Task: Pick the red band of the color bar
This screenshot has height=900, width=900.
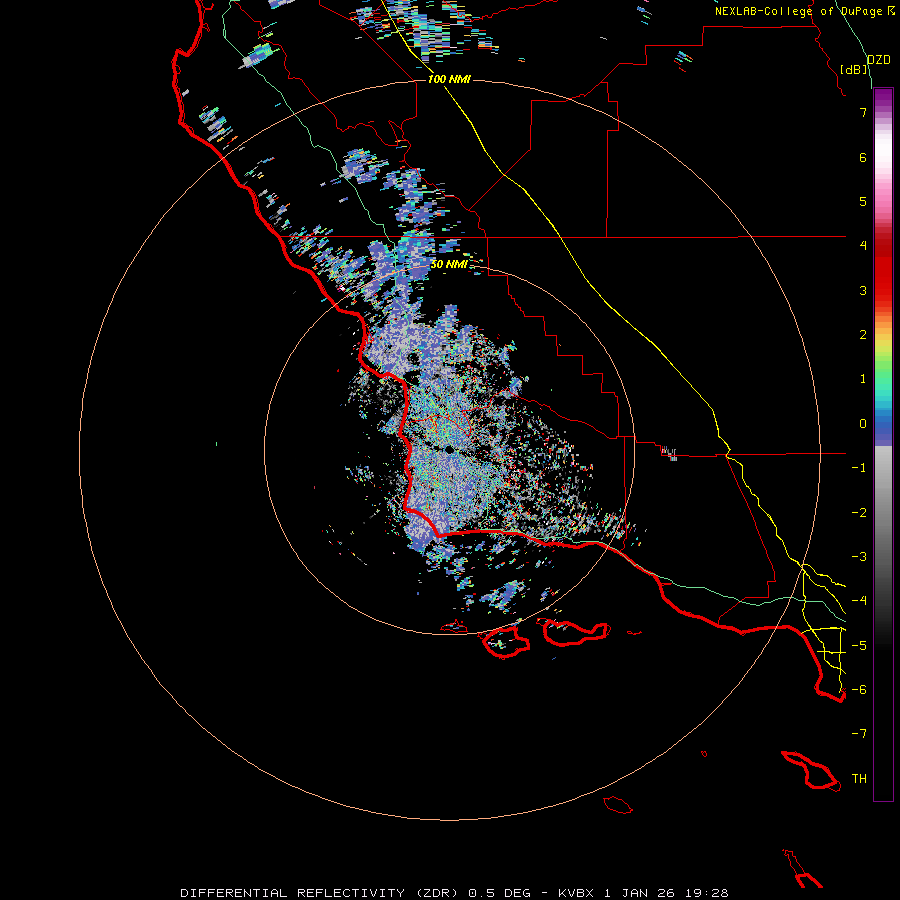Action: pyautogui.click(x=883, y=270)
